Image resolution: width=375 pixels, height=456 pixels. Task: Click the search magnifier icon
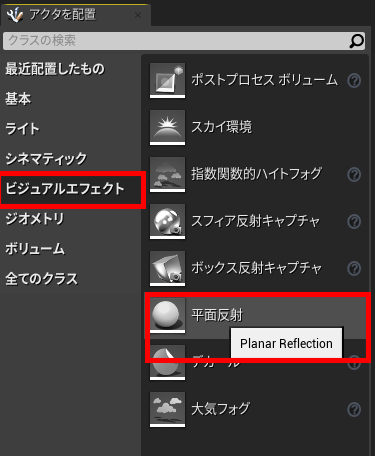[356, 41]
